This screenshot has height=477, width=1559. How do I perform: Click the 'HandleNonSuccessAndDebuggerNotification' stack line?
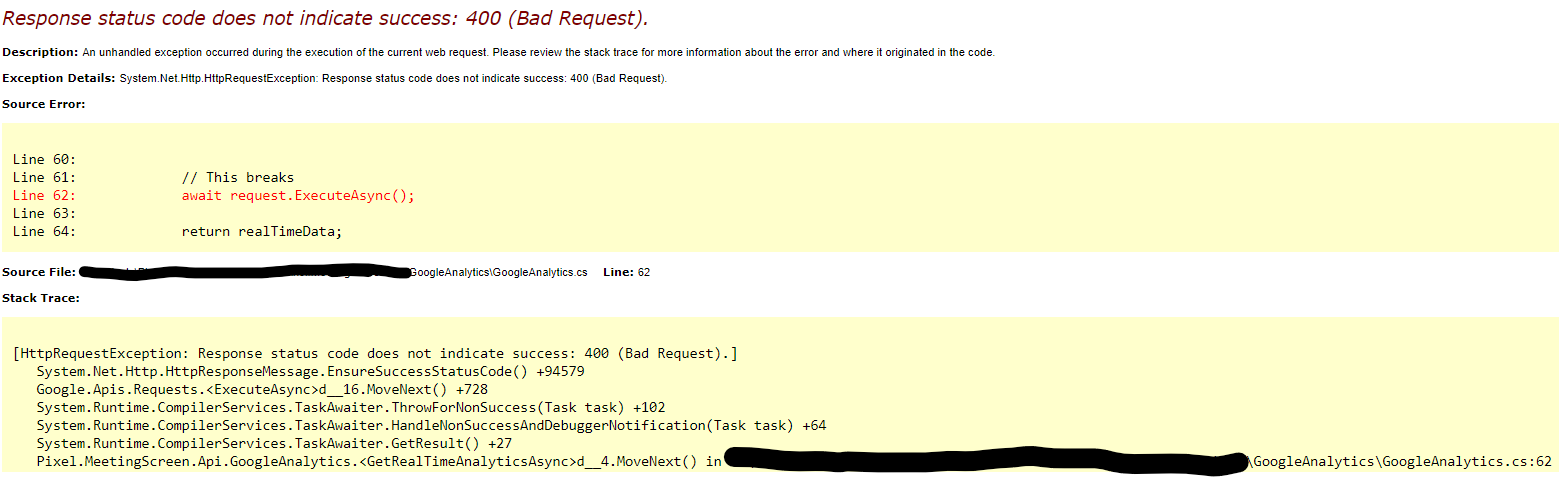(x=432, y=426)
